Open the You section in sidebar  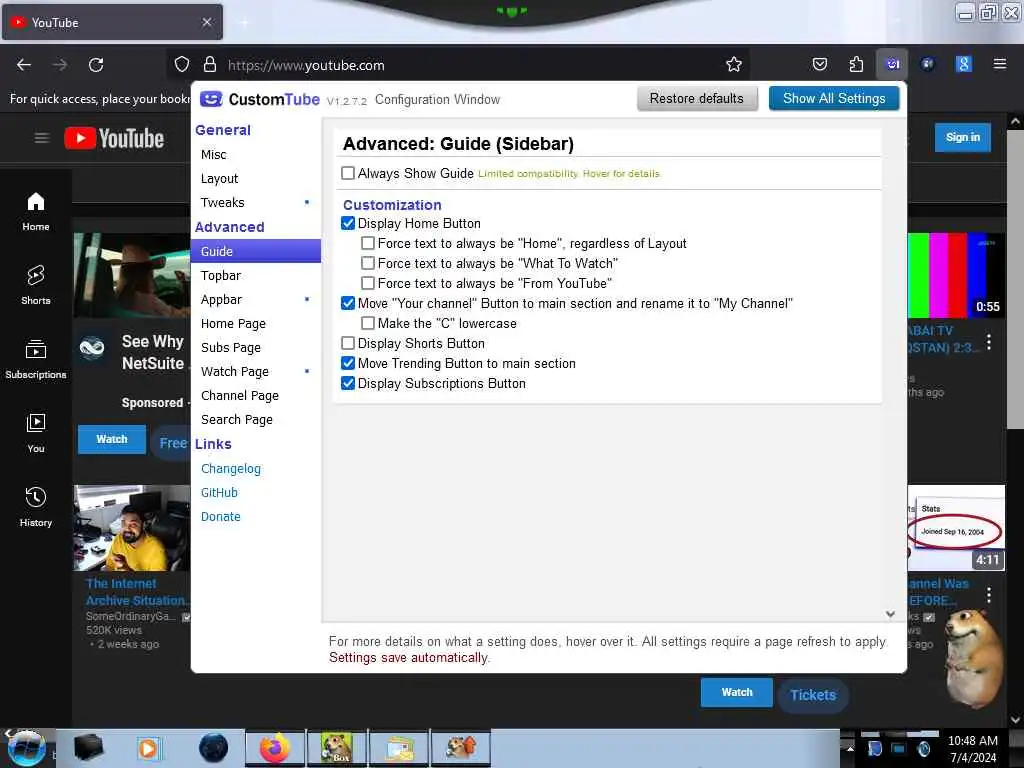pyautogui.click(x=36, y=433)
